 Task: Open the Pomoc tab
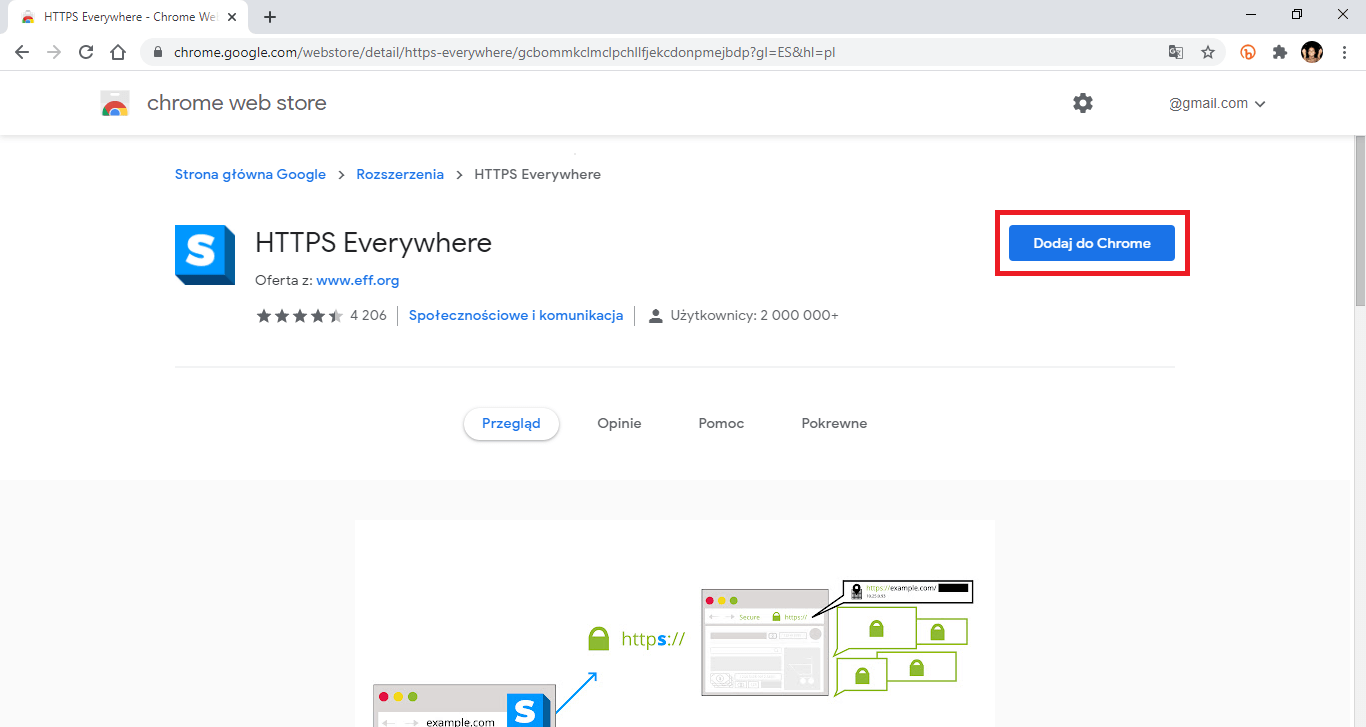tap(721, 423)
